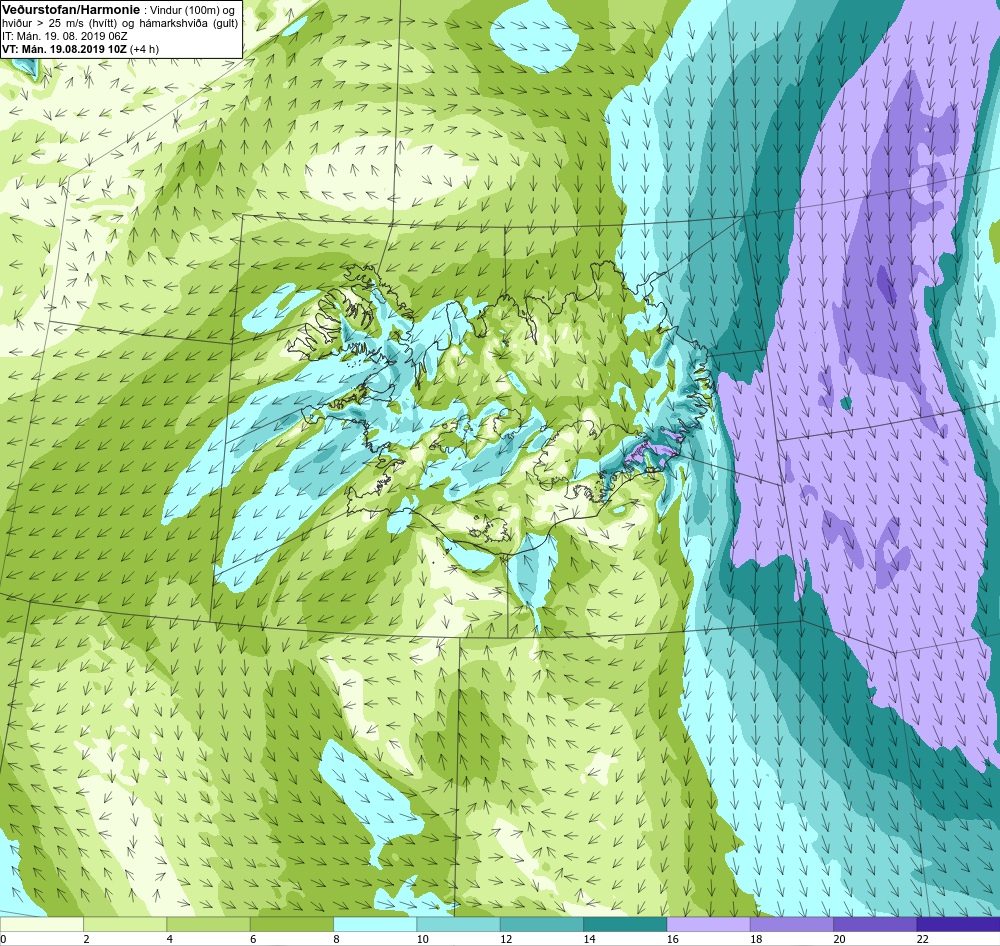Click the "Veðurstofan/Harmonie" title text

[x=69, y=10]
